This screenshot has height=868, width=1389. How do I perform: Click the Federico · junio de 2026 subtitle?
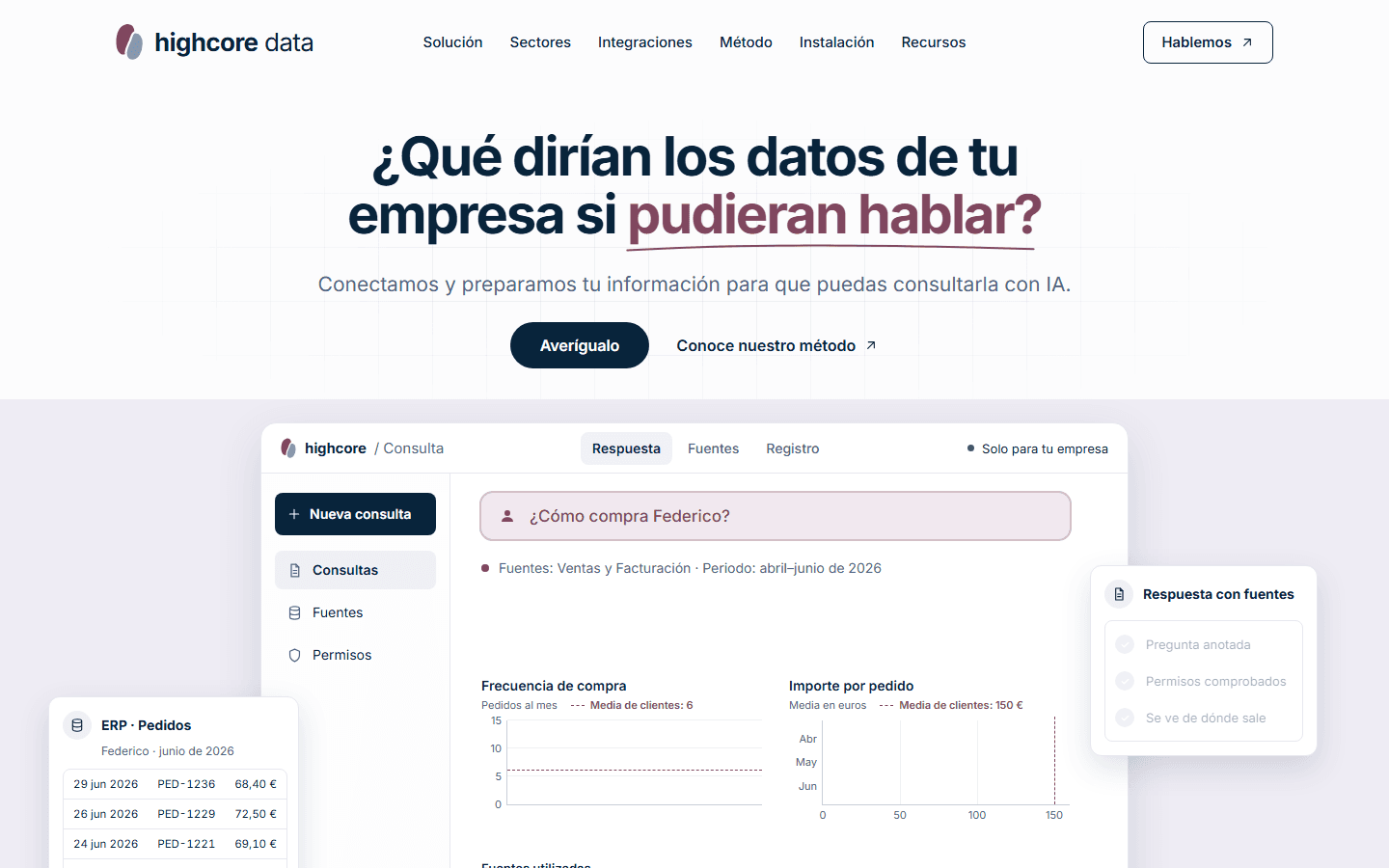tap(168, 751)
